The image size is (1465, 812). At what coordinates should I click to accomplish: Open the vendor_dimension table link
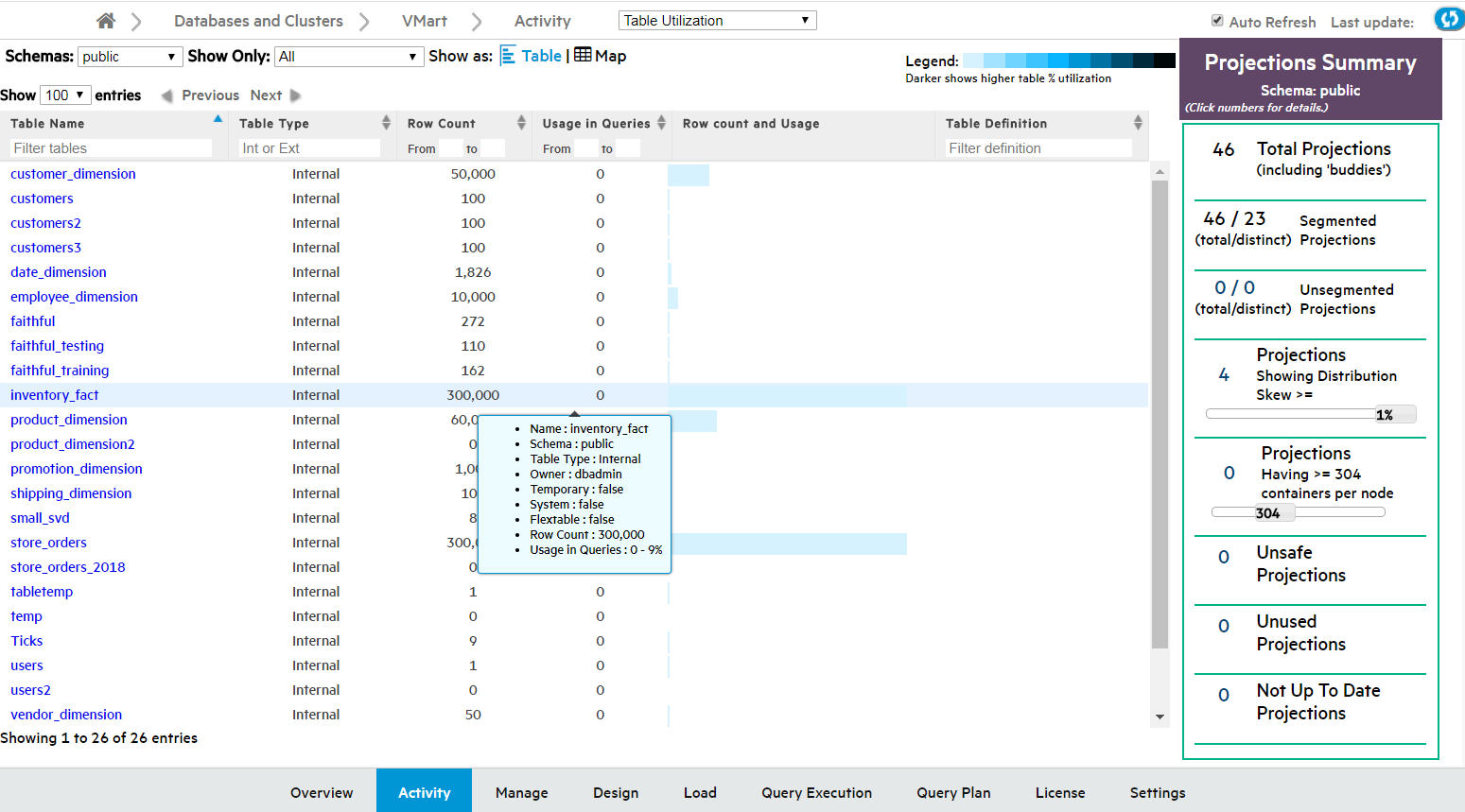(66, 715)
